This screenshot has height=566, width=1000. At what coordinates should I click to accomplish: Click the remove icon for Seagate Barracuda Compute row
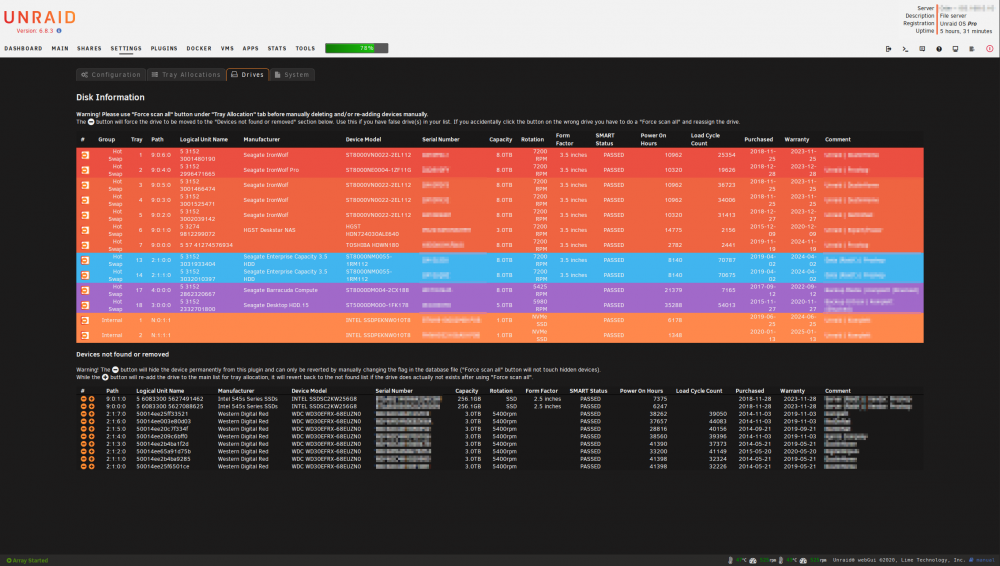[85, 290]
